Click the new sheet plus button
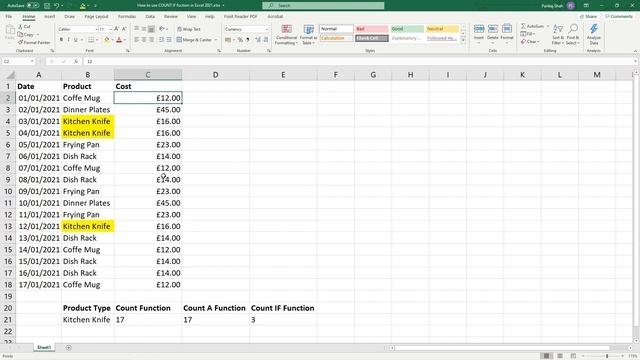The height and width of the screenshot is (360, 640). [69, 348]
